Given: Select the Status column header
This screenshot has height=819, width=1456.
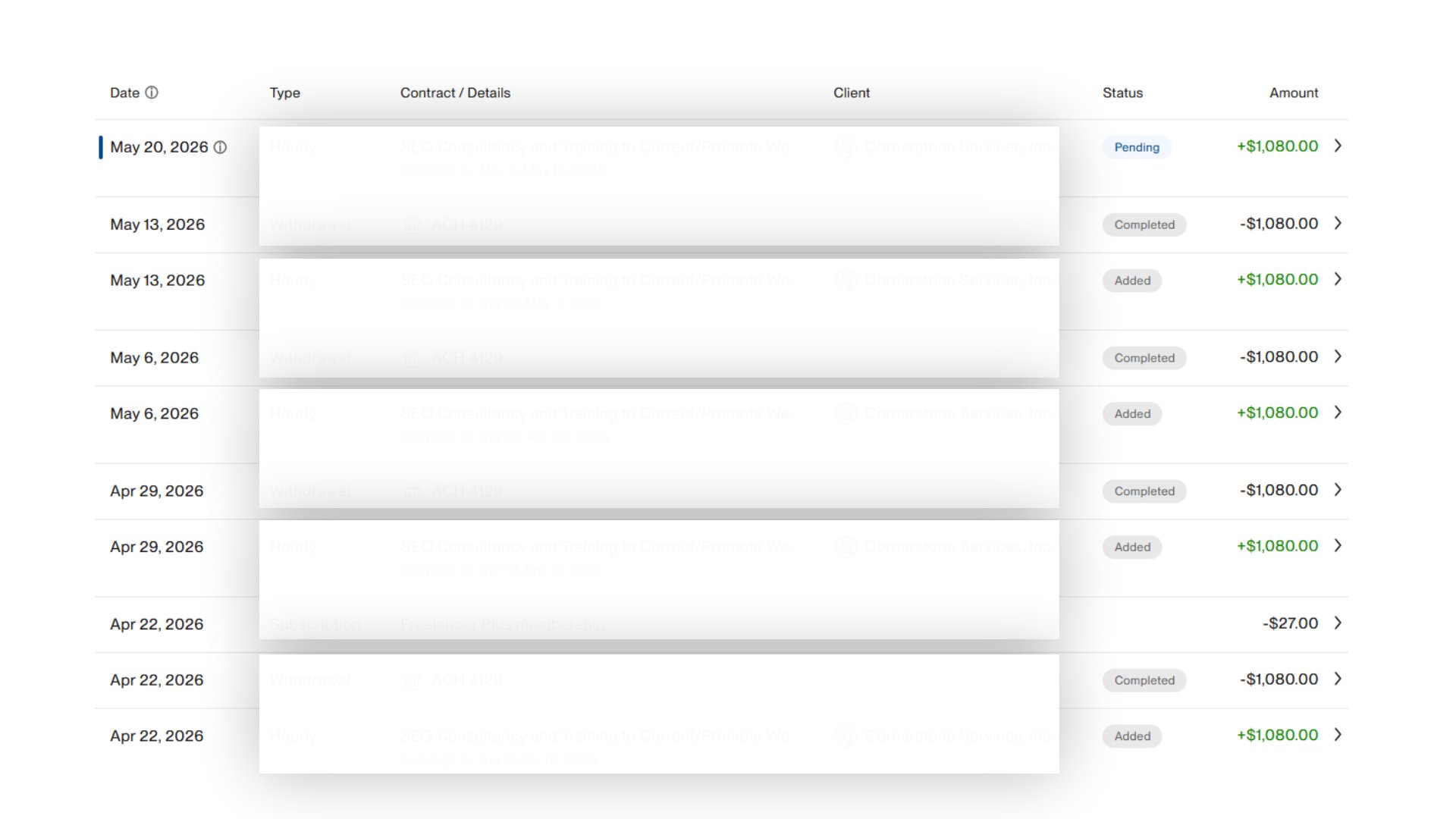Looking at the screenshot, I should [x=1122, y=93].
